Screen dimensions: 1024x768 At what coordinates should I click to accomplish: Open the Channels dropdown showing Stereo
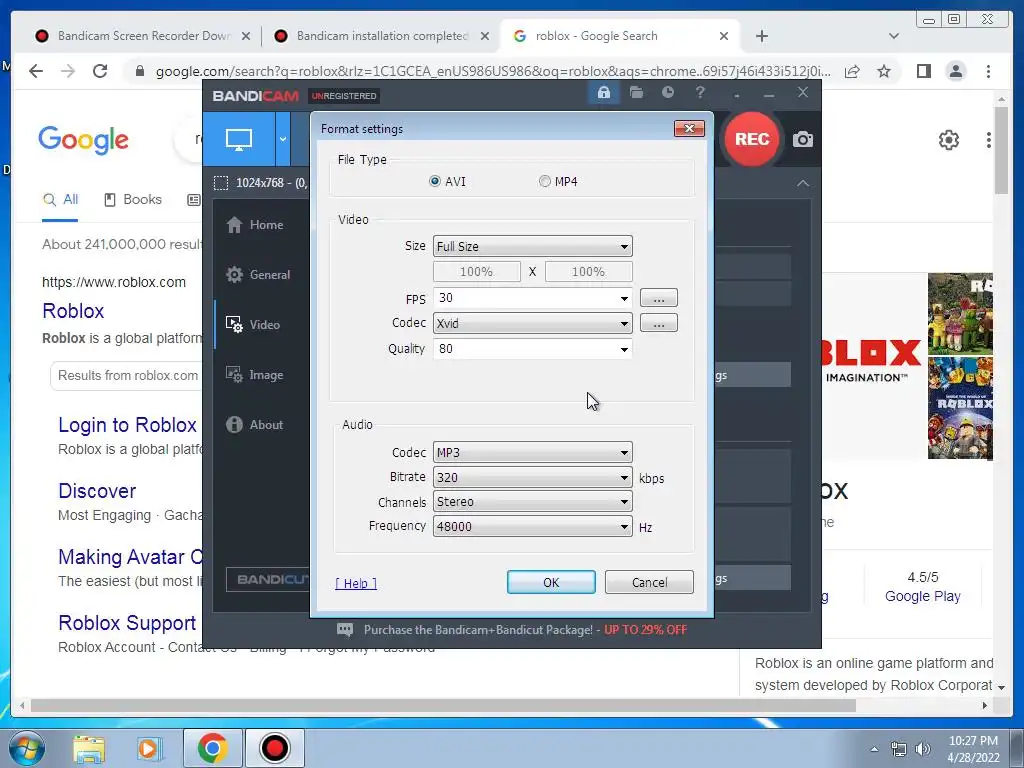point(532,502)
